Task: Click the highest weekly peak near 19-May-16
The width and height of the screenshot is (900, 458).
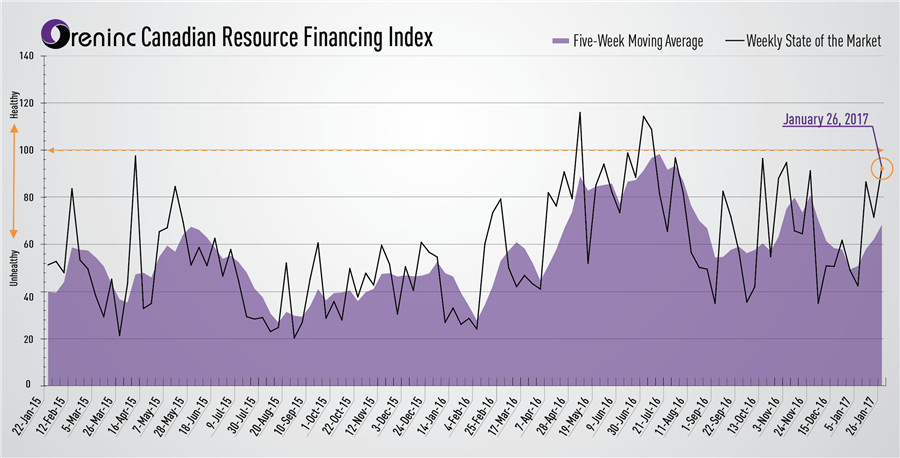Action: coord(580,113)
